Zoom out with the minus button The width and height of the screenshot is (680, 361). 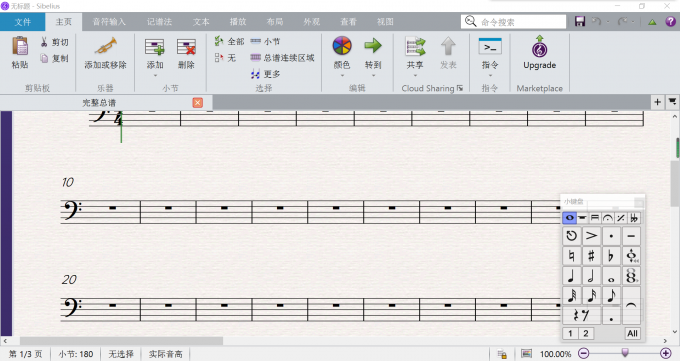point(584,354)
